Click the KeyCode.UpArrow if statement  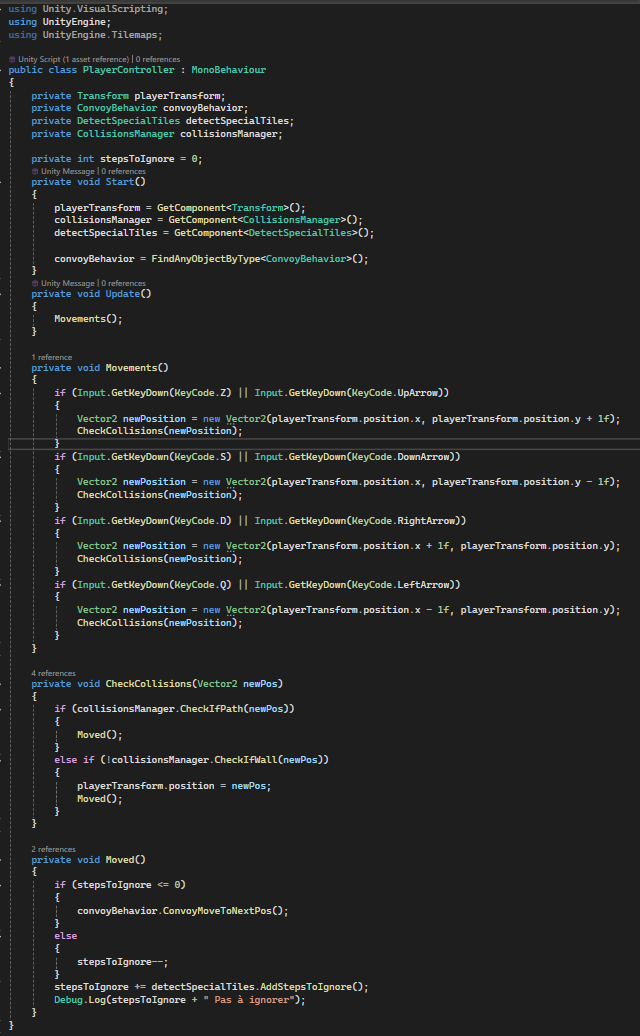point(252,393)
